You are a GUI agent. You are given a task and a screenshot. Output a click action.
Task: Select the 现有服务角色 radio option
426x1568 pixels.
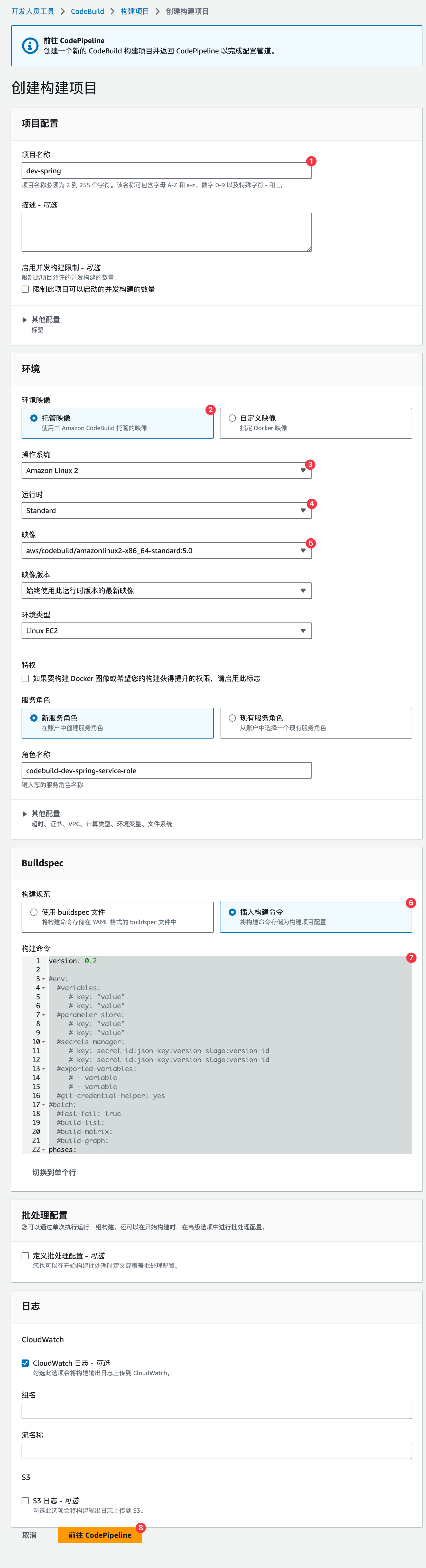[232, 718]
